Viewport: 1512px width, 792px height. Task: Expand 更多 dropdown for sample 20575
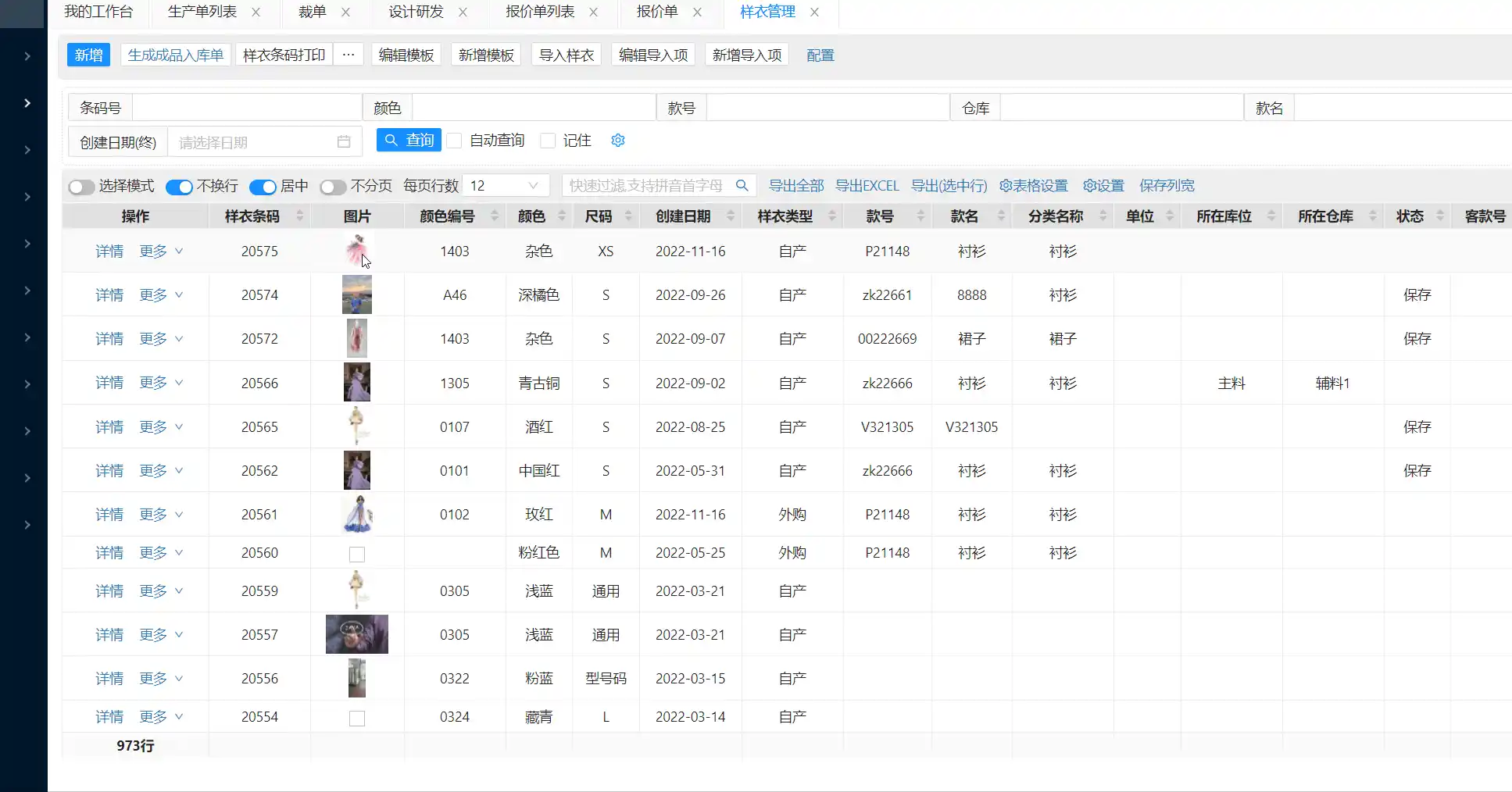161,251
